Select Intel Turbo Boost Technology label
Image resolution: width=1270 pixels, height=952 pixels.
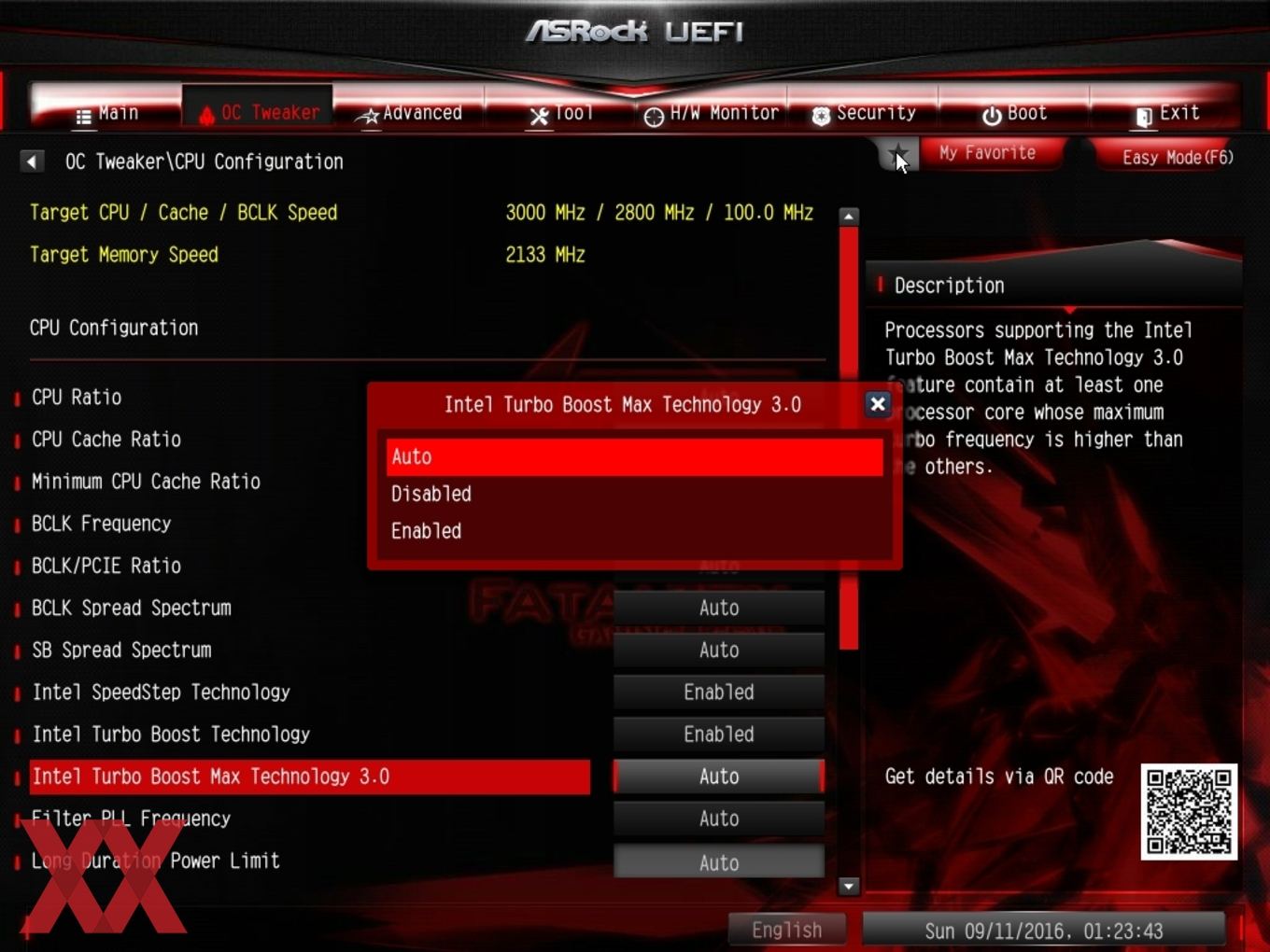(171, 735)
